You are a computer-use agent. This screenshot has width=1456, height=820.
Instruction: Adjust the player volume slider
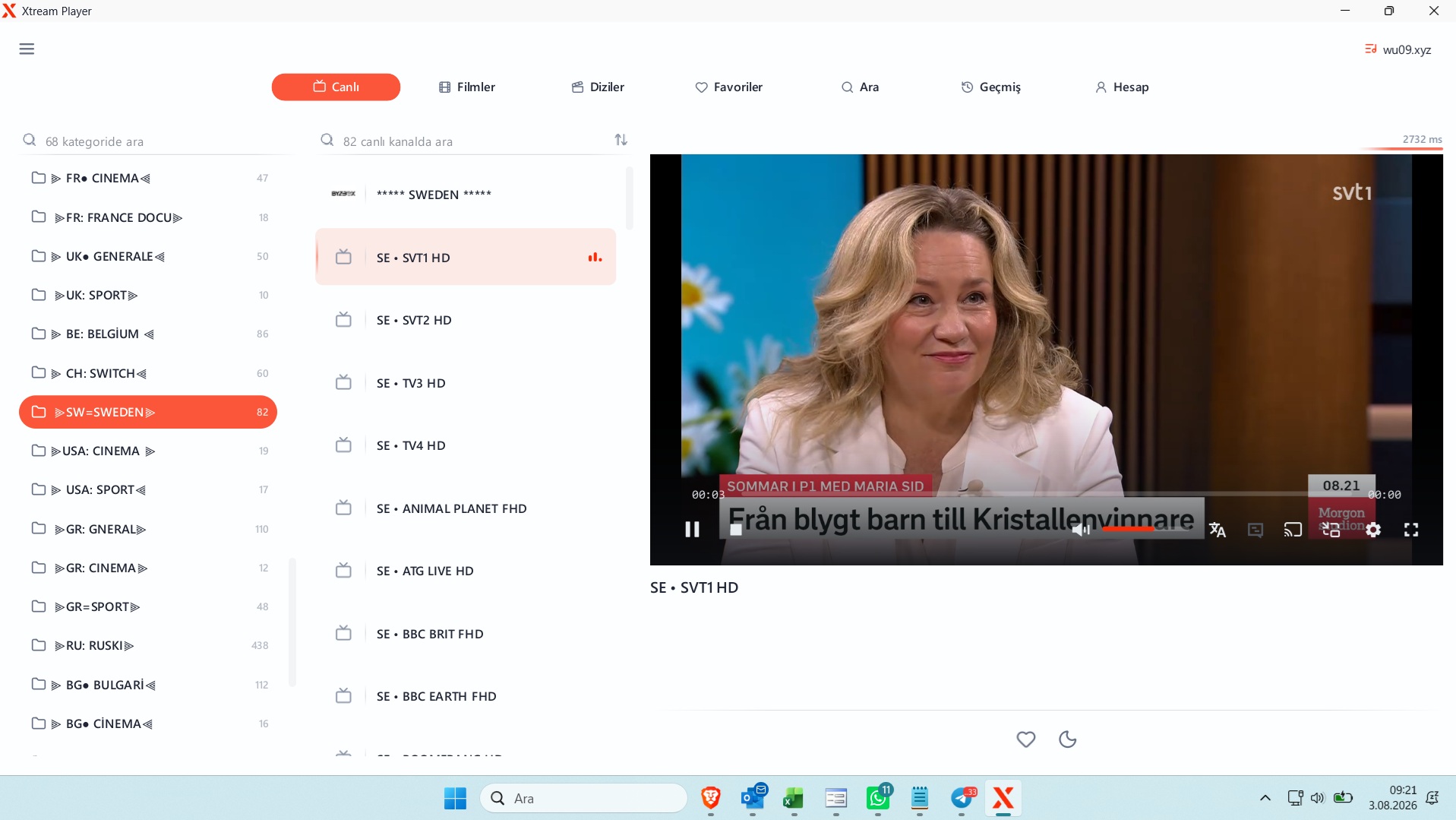click(x=1147, y=529)
